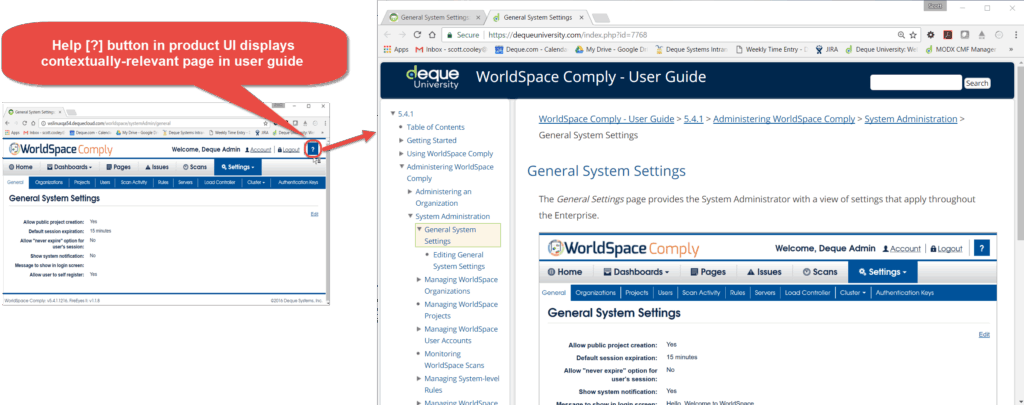Screen dimensions: 1024x405
Task: Expand the Managing WorldSpace User Accounts tree node
Action: tap(419, 329)
